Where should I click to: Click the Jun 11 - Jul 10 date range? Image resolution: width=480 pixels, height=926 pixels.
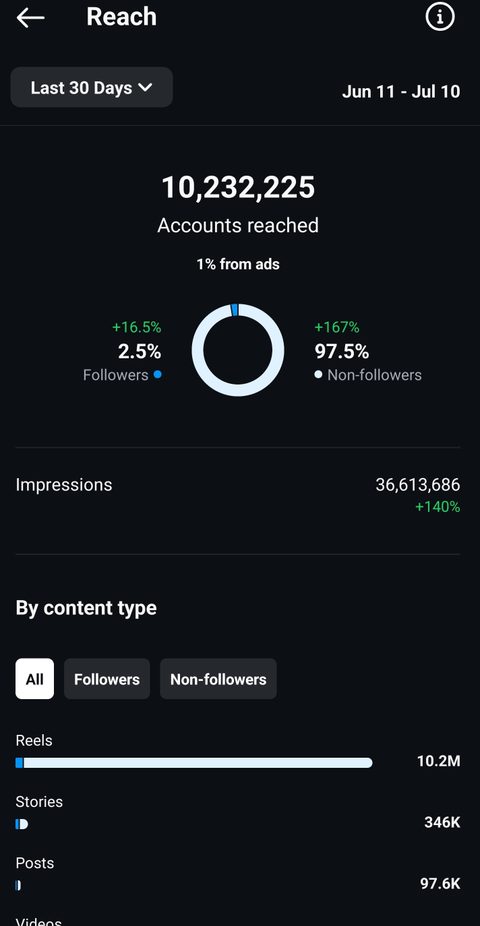(401, 92)
